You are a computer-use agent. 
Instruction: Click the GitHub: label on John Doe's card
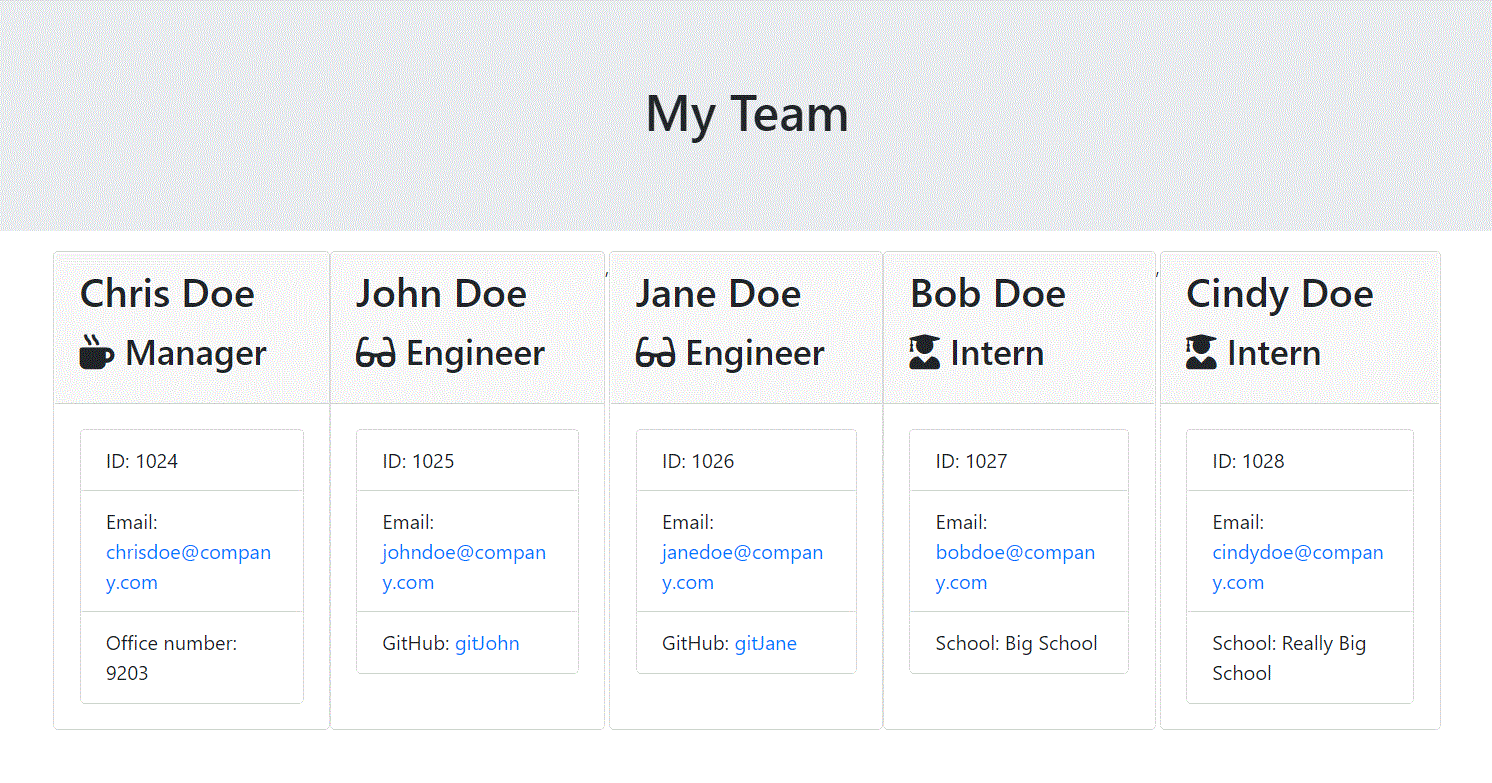[416, 643]
